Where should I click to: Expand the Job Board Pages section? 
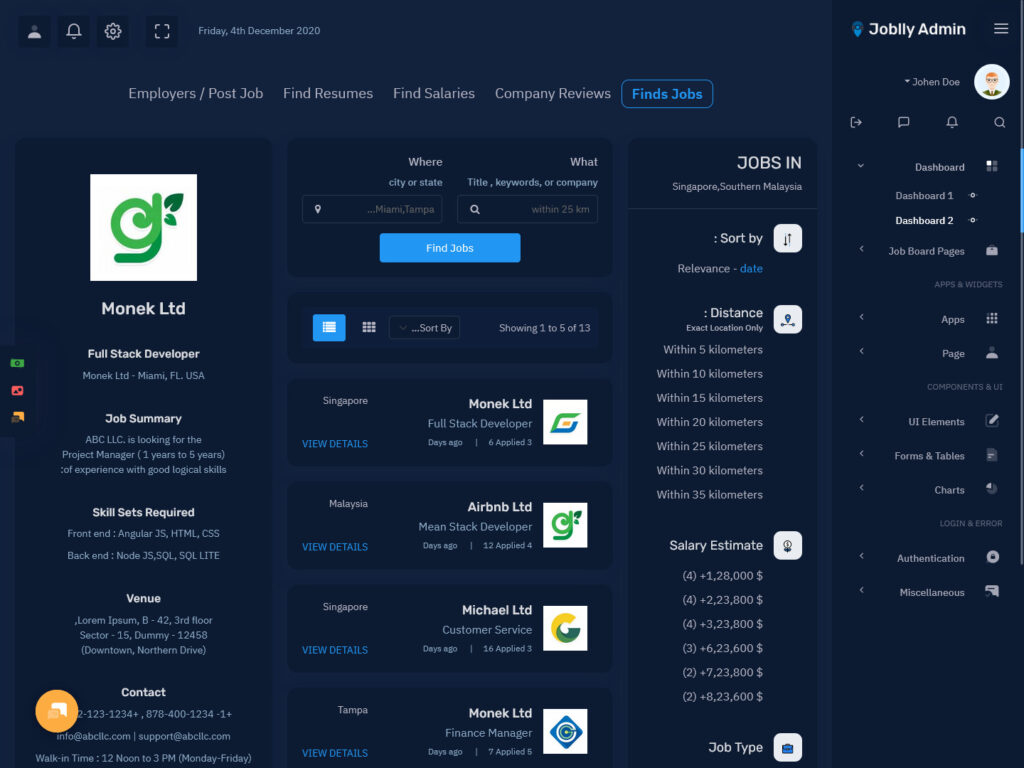click(x=860, y=251)
